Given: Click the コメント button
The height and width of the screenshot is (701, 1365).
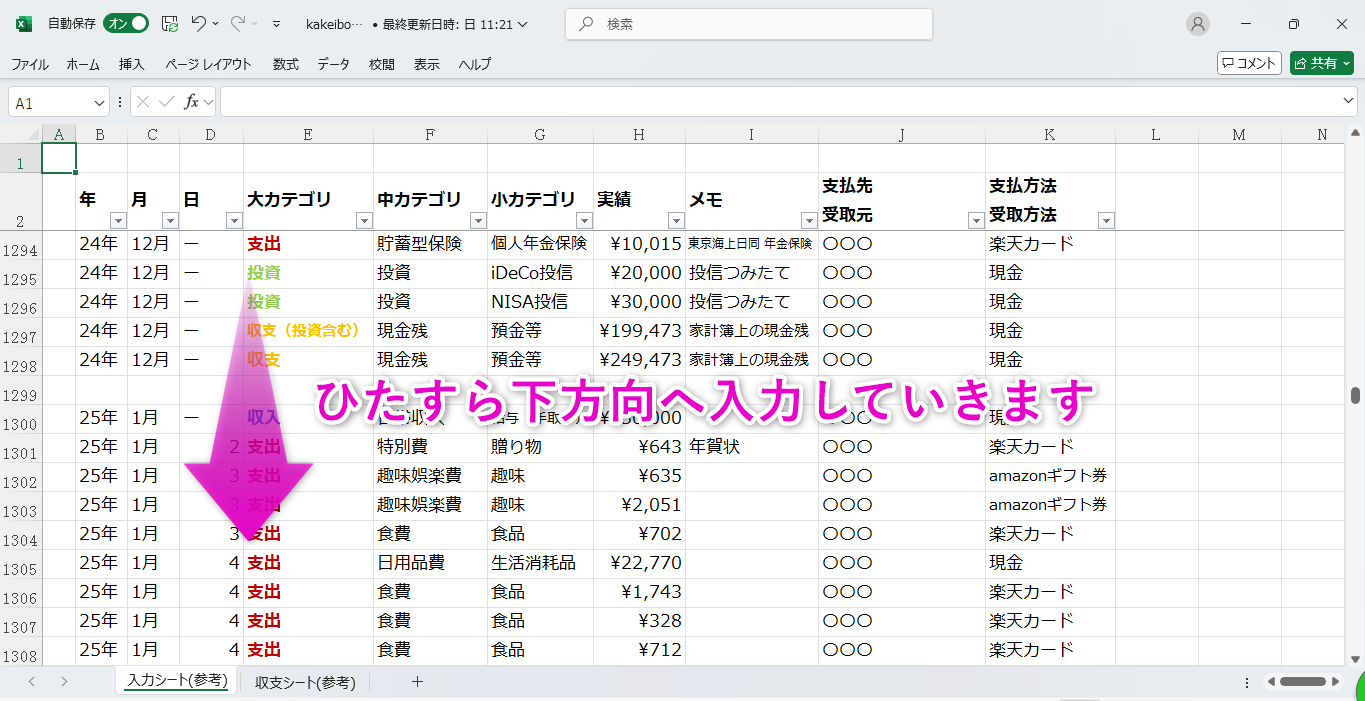Looking at the screenshot, I should point(1249,63).
